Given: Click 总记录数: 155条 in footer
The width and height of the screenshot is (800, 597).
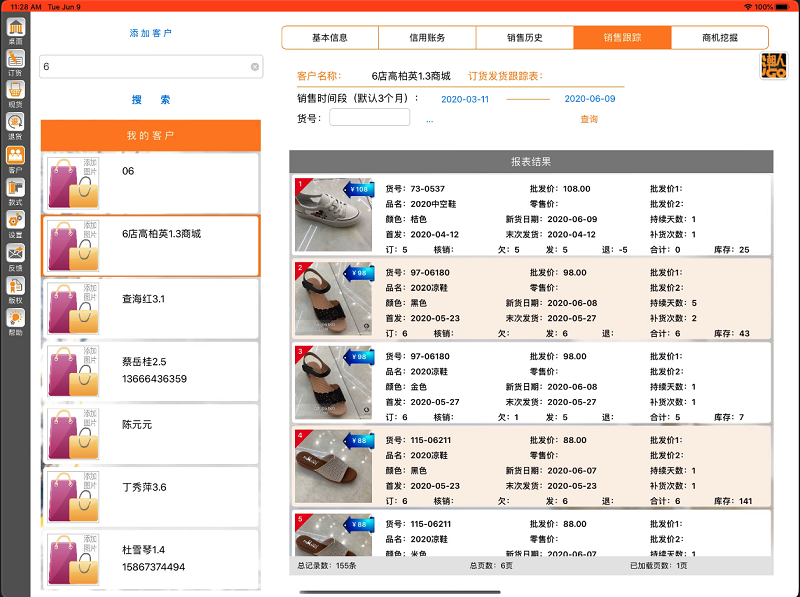Looking at the screenshot, I should (327, 566).
